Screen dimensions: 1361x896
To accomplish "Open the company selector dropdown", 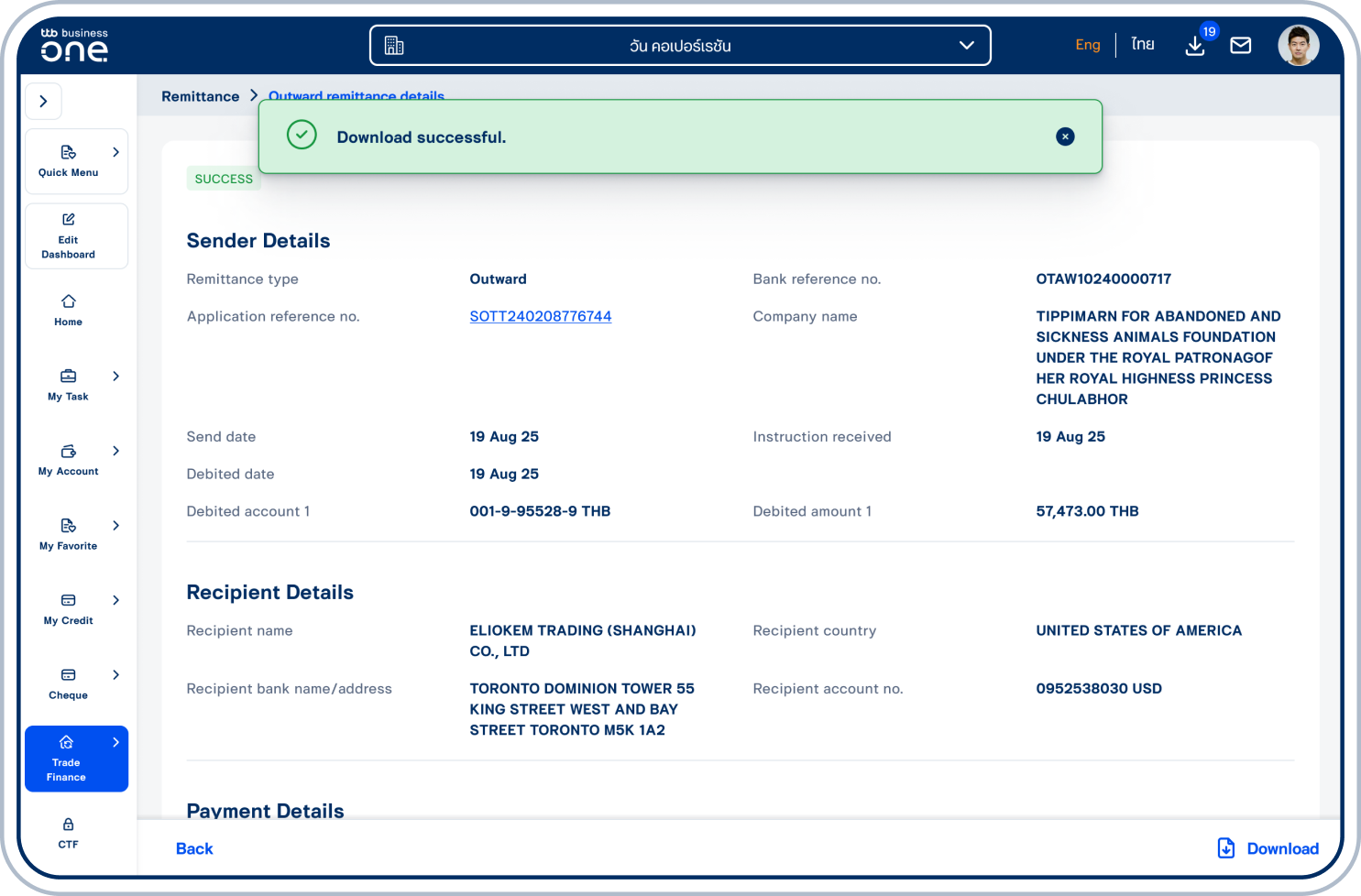I will pyautogui.click(x=680, y=45).
